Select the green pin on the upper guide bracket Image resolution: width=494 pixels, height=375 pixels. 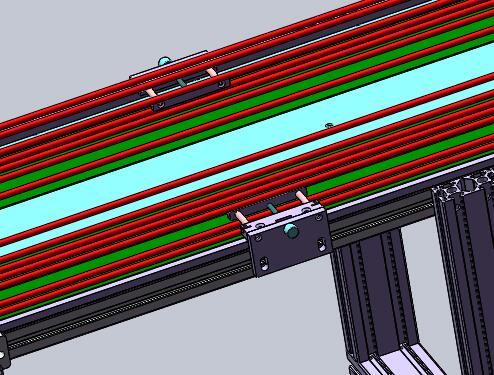182,83
